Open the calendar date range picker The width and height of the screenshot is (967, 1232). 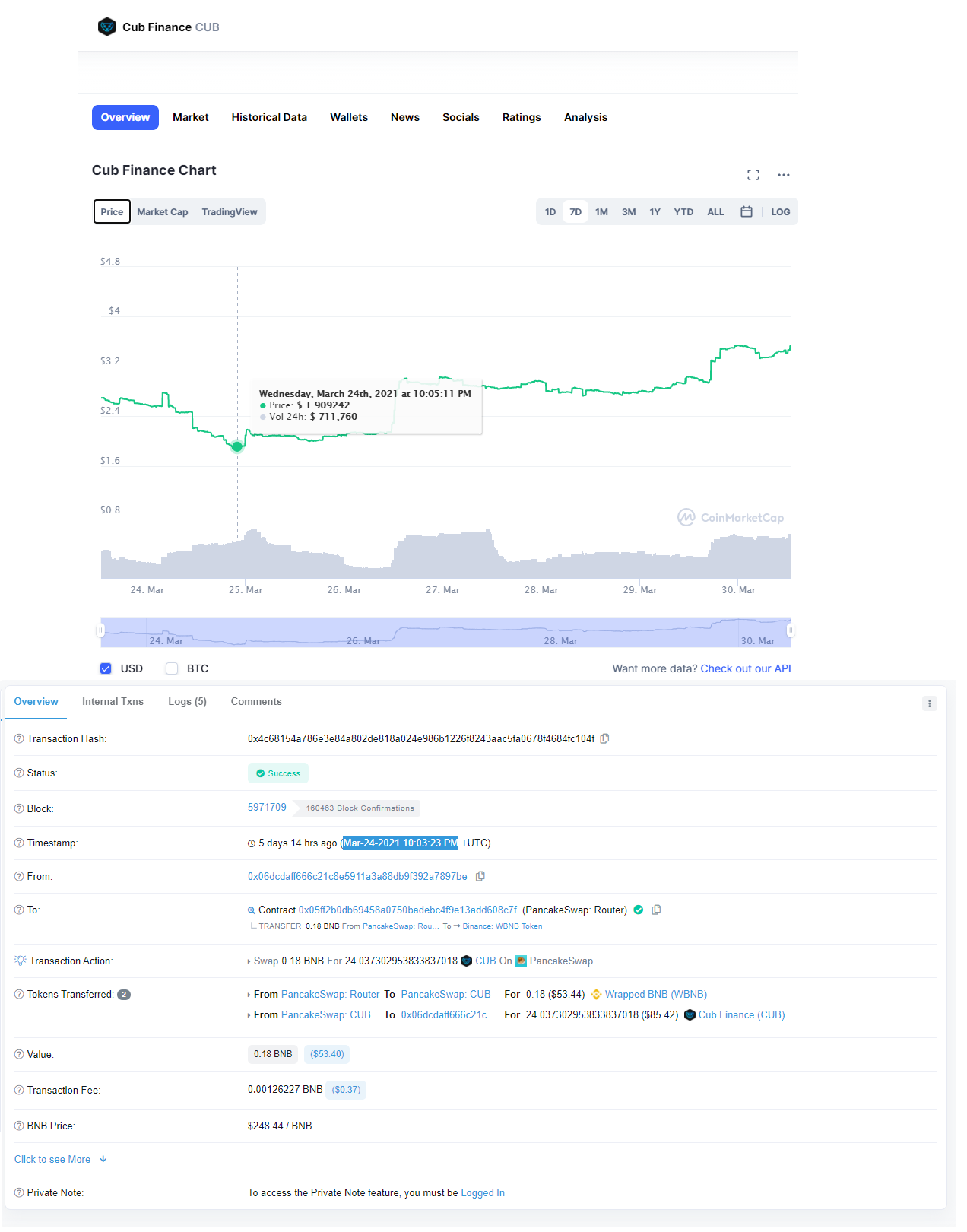pos(747,211)
